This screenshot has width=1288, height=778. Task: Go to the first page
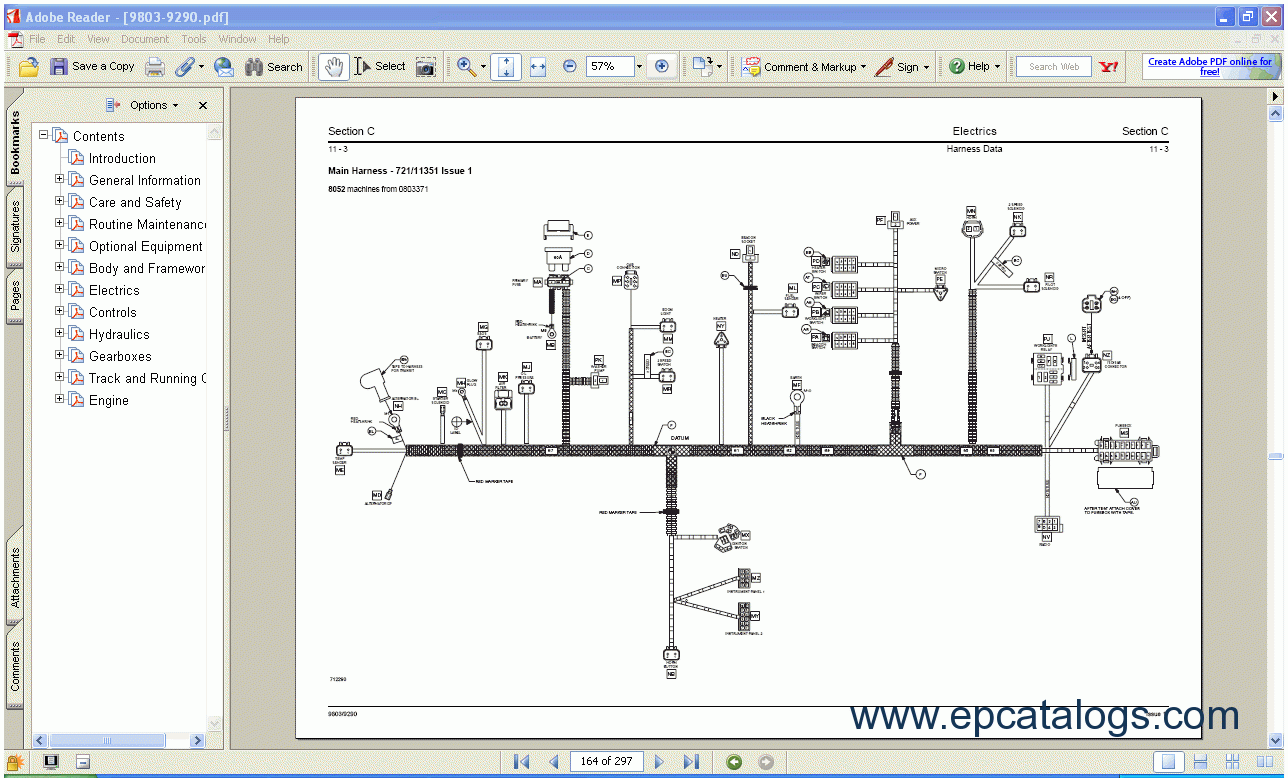pyautogui.click(x=521, y=762)
